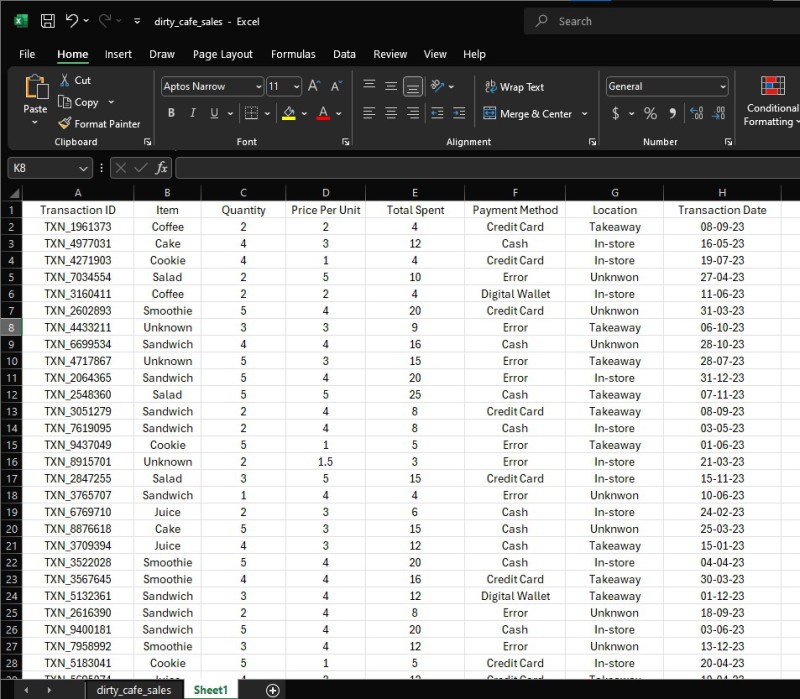Screen dimensions: 800x699
Task: Open the Merge & Center dropdown arrow
Action: 584,114
